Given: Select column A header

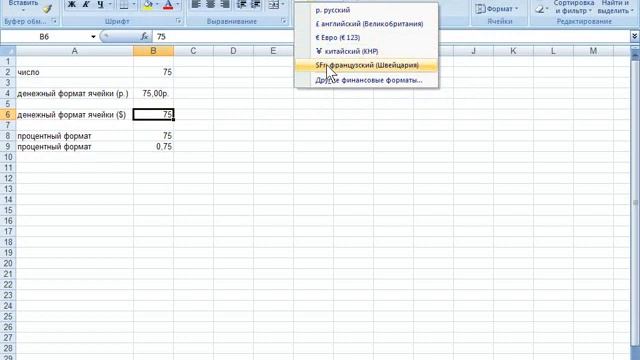Looking at the screenshot, I should click(x=74, y=51).
